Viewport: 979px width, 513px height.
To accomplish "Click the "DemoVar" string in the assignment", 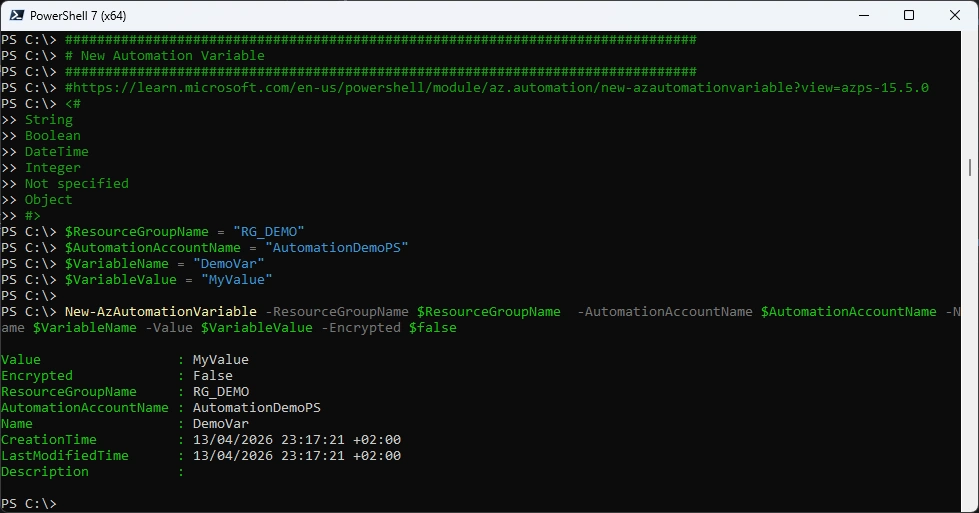I will 232,264.
